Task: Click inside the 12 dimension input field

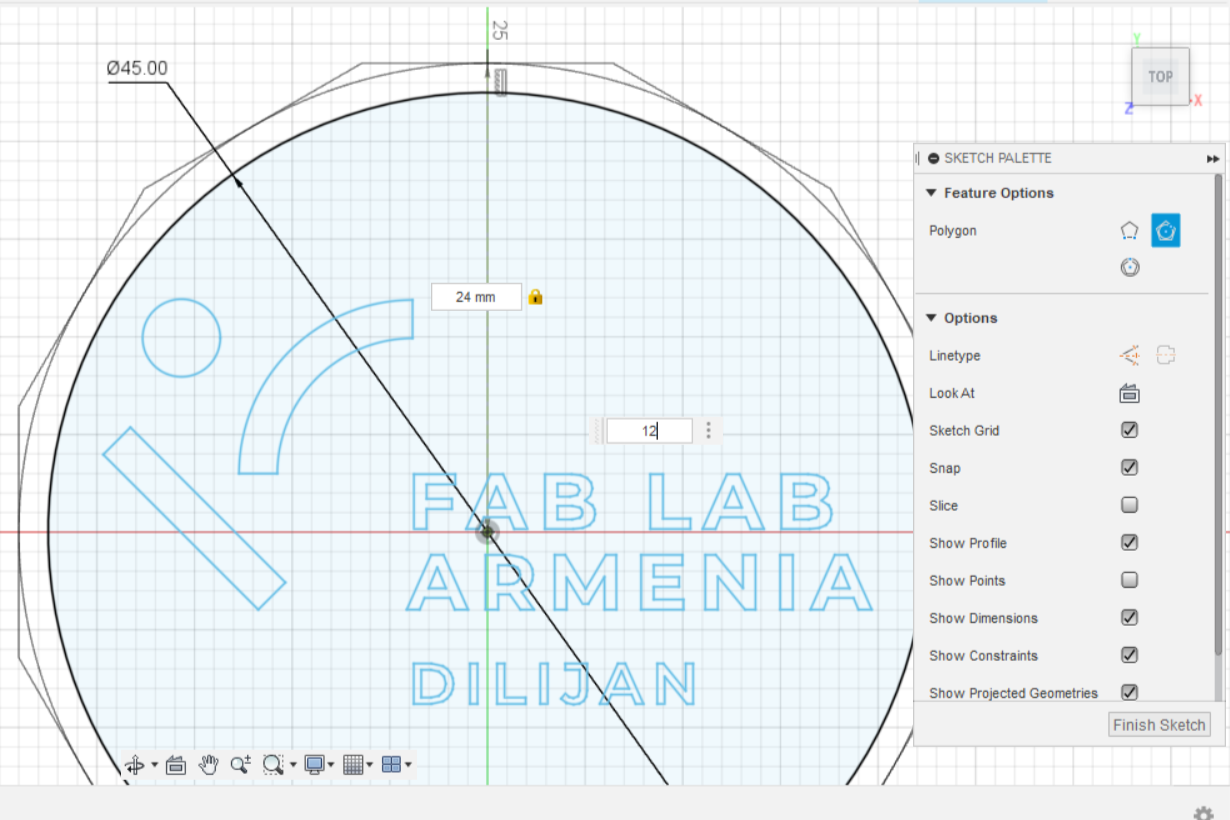Action: [649, 430]
